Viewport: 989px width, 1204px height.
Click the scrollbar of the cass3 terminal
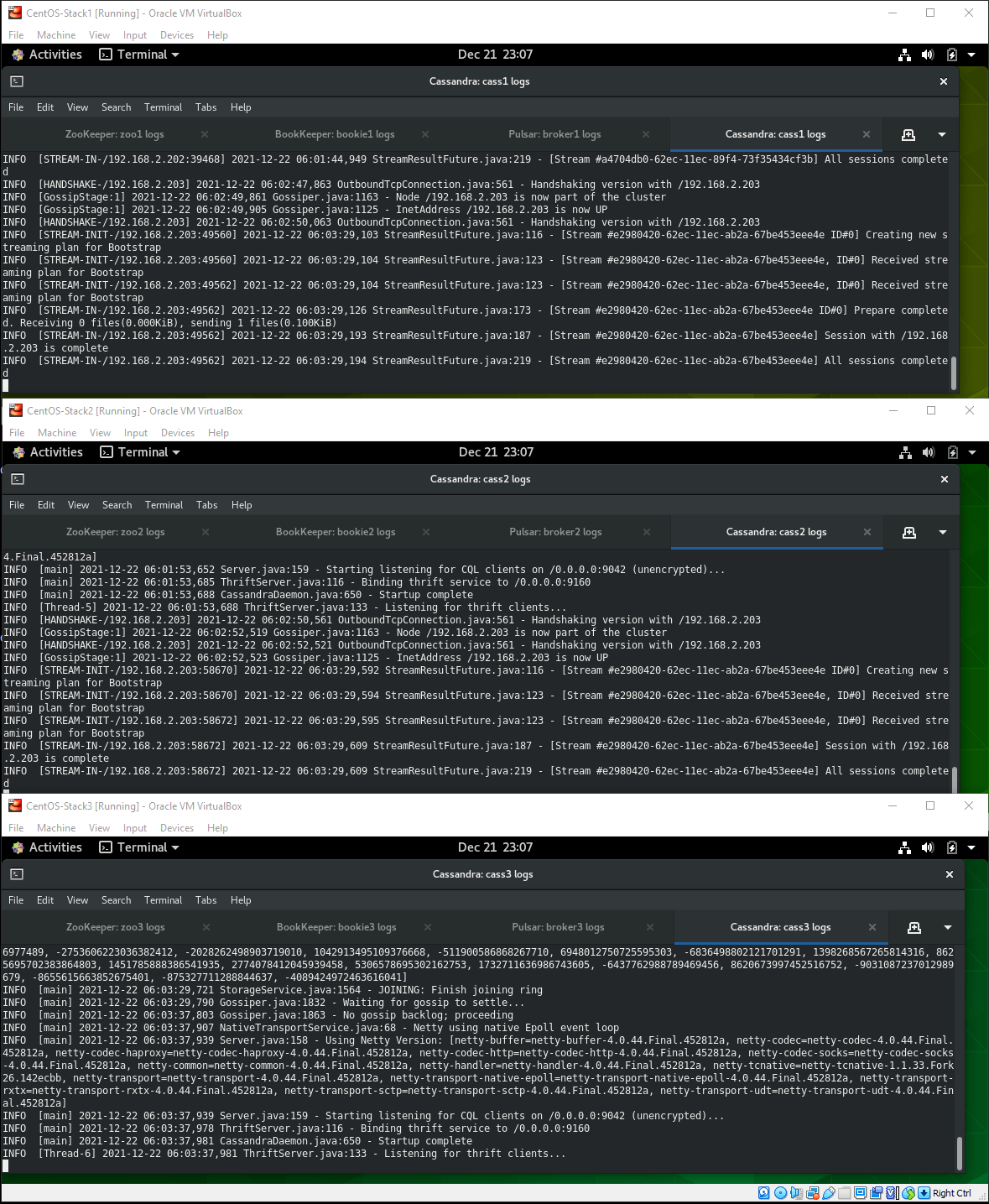[959, 1151]
